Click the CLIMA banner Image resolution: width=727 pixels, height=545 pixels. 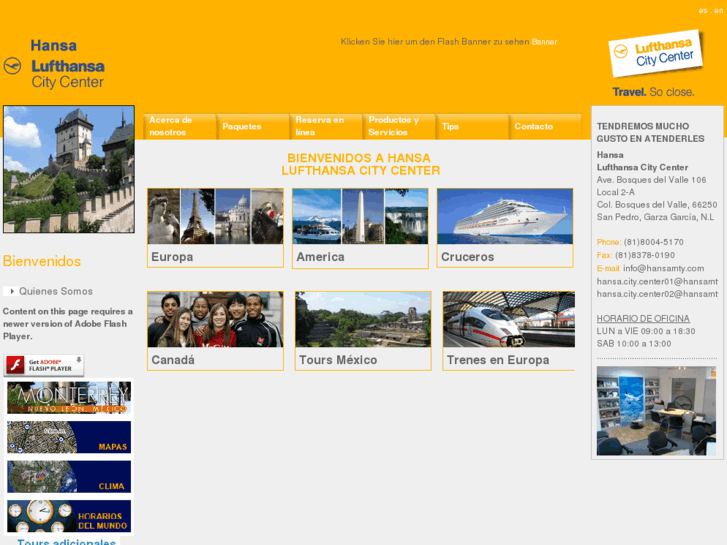coord(69,476)
